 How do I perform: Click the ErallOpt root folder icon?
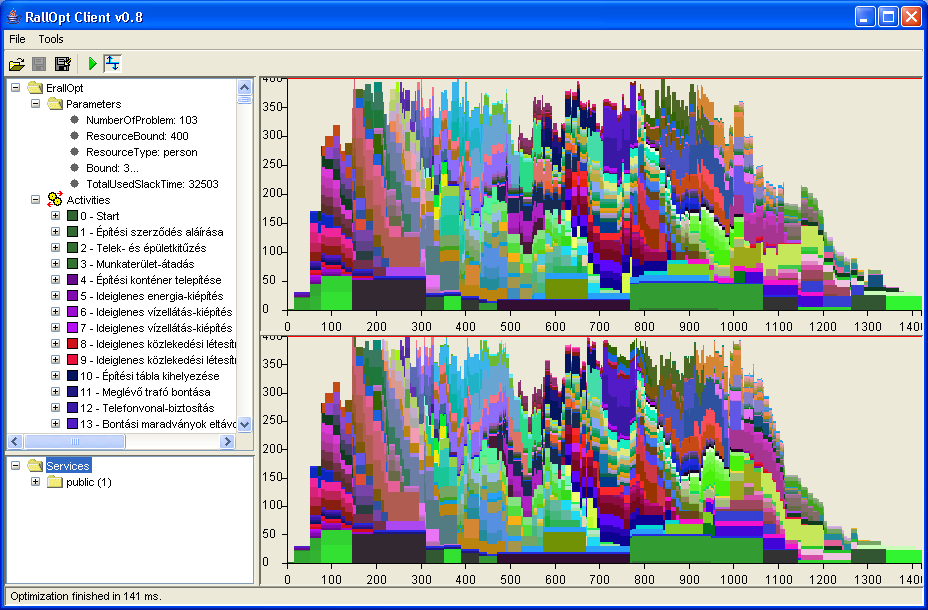35,88
